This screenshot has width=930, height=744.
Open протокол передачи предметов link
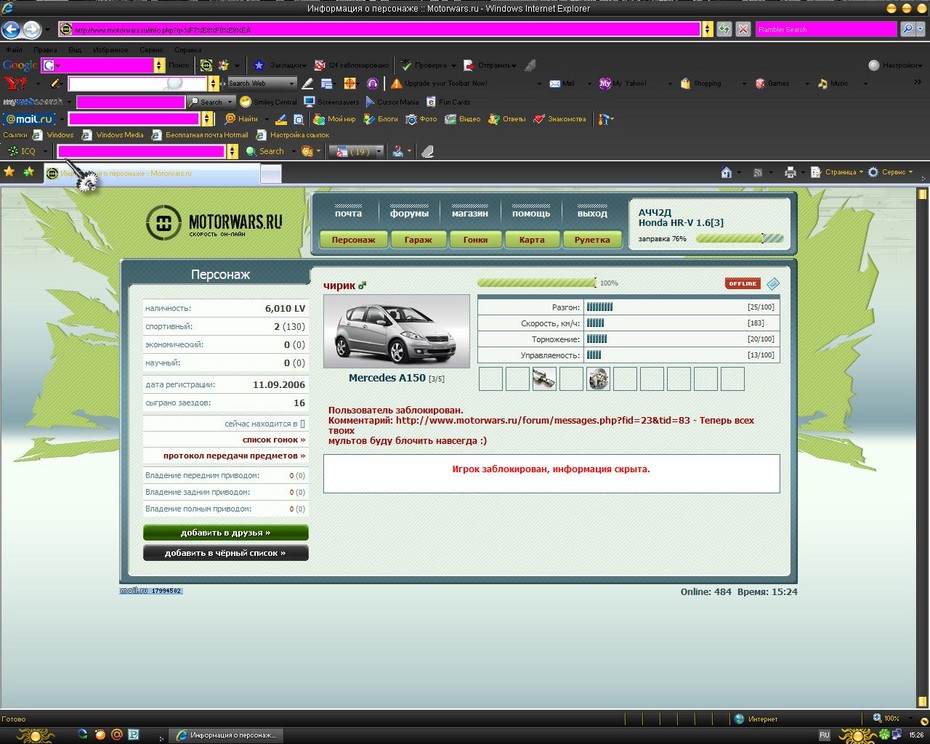[234, 456]
